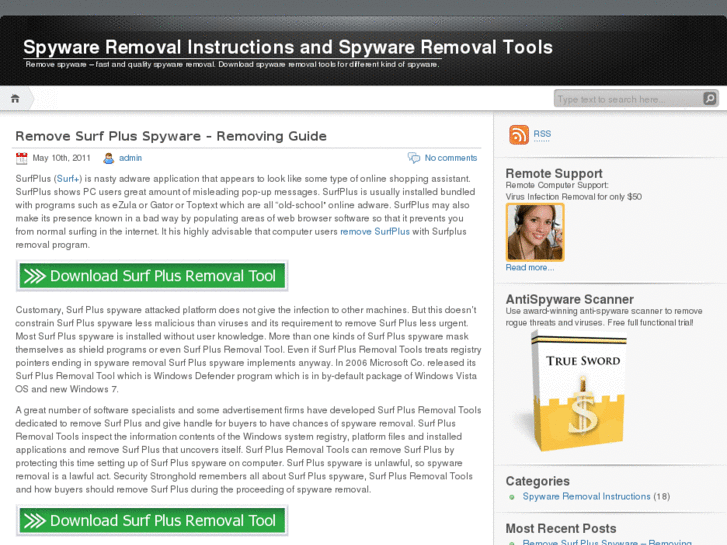Click the home icon in navigation bar
This screenshot has width=727, height=545.
(15, 99)
